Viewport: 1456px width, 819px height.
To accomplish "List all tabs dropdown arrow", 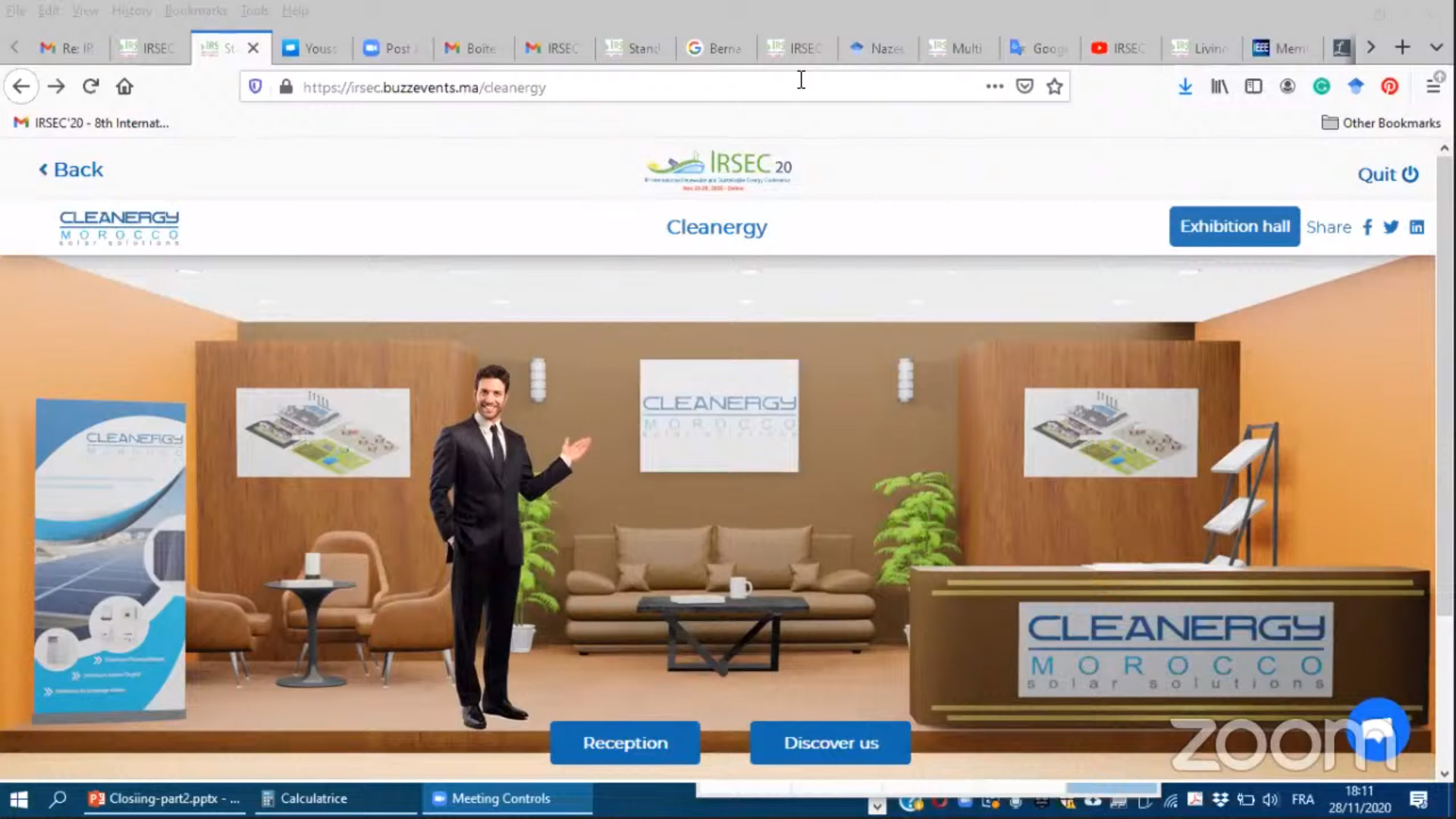I will pyautogui.click(x=1436, y=47).
